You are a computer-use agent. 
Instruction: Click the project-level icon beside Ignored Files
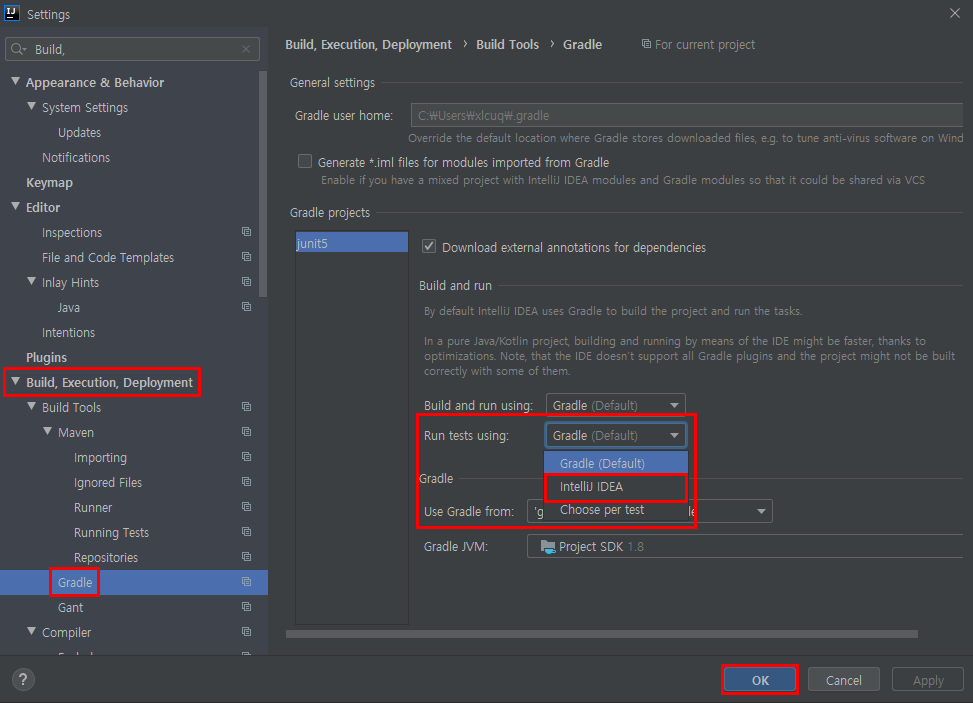246,482
